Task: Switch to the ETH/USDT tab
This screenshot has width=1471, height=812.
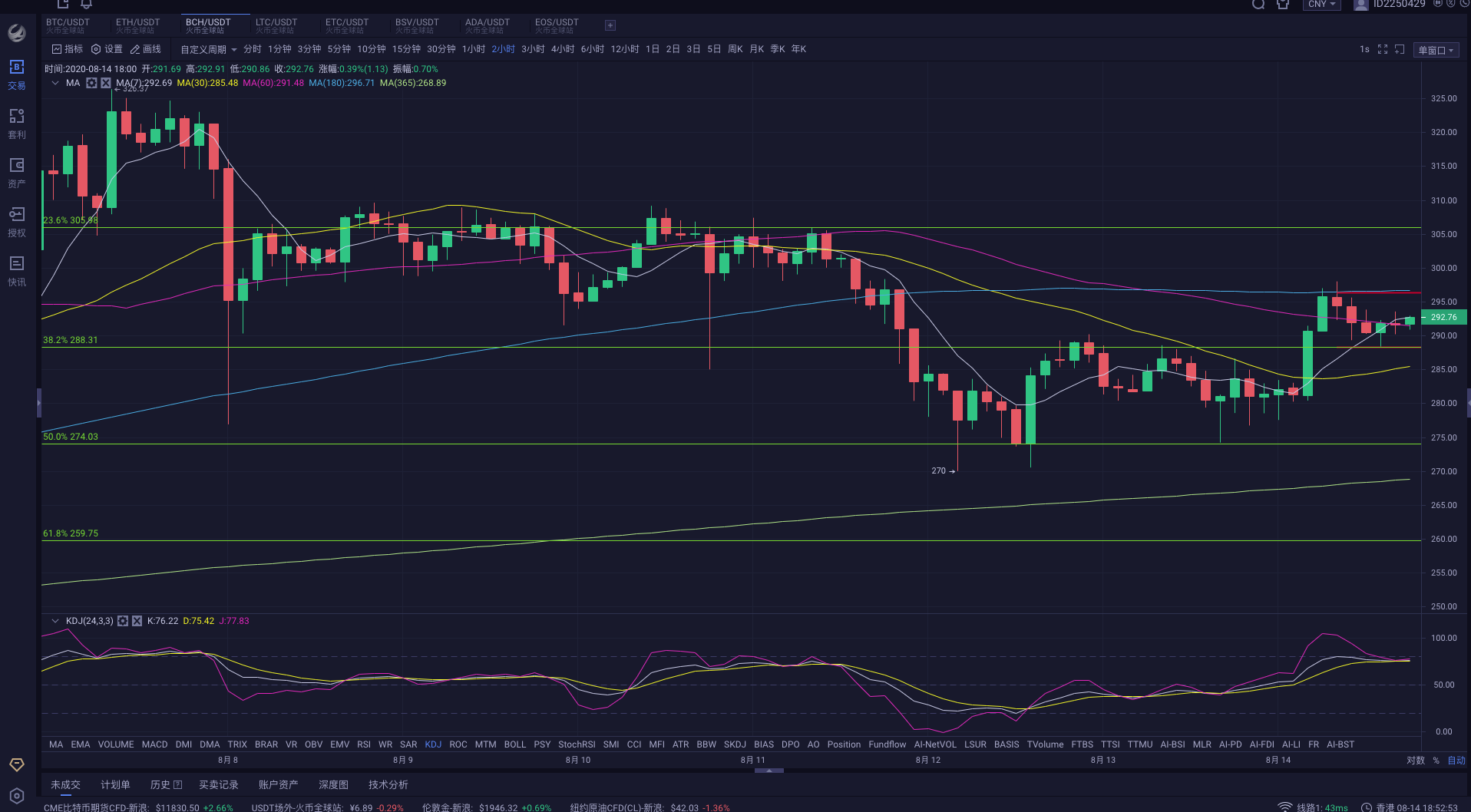Action: tap(137, 22)
